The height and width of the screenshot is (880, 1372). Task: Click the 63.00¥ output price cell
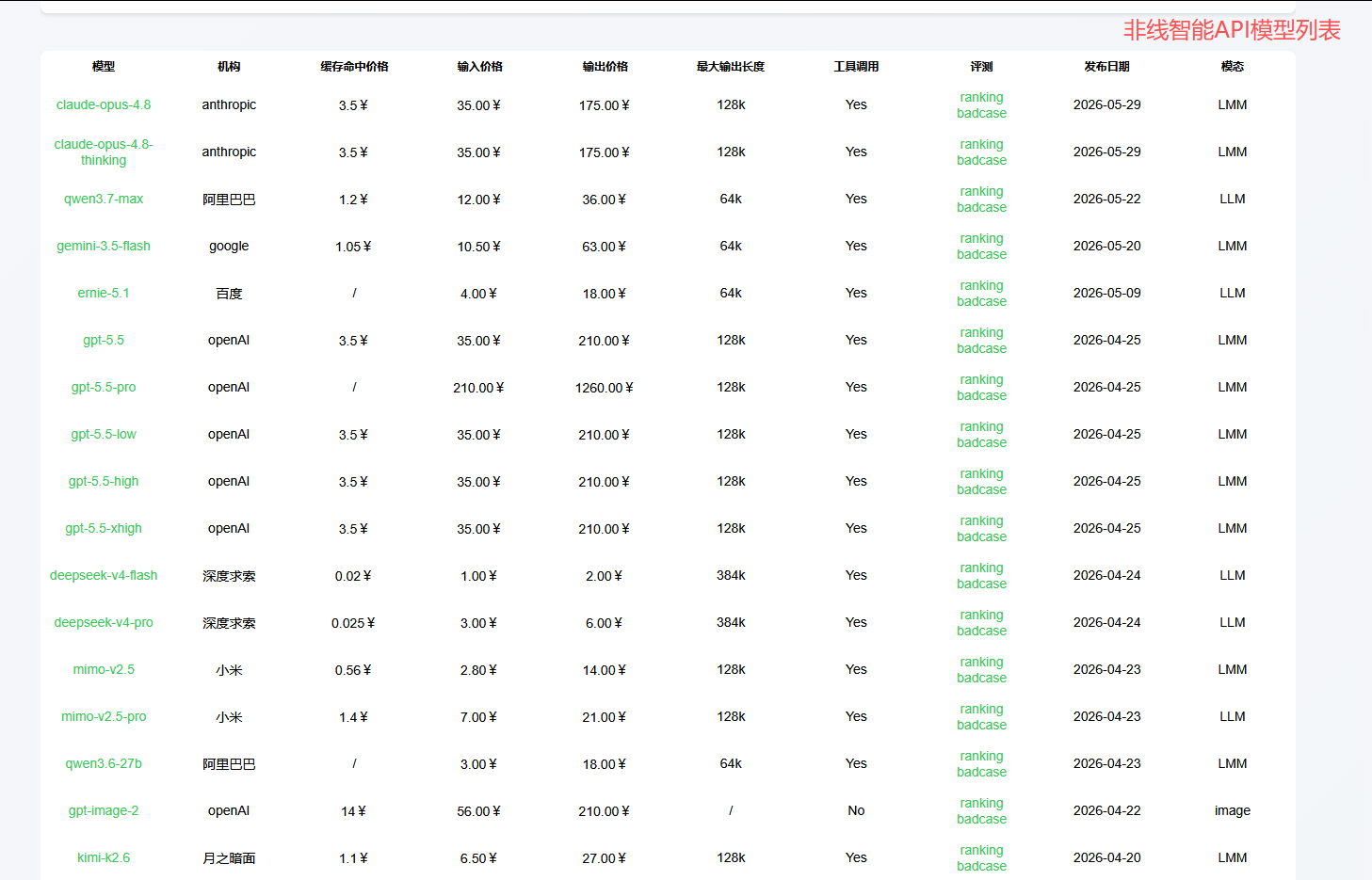click(605, 247)
